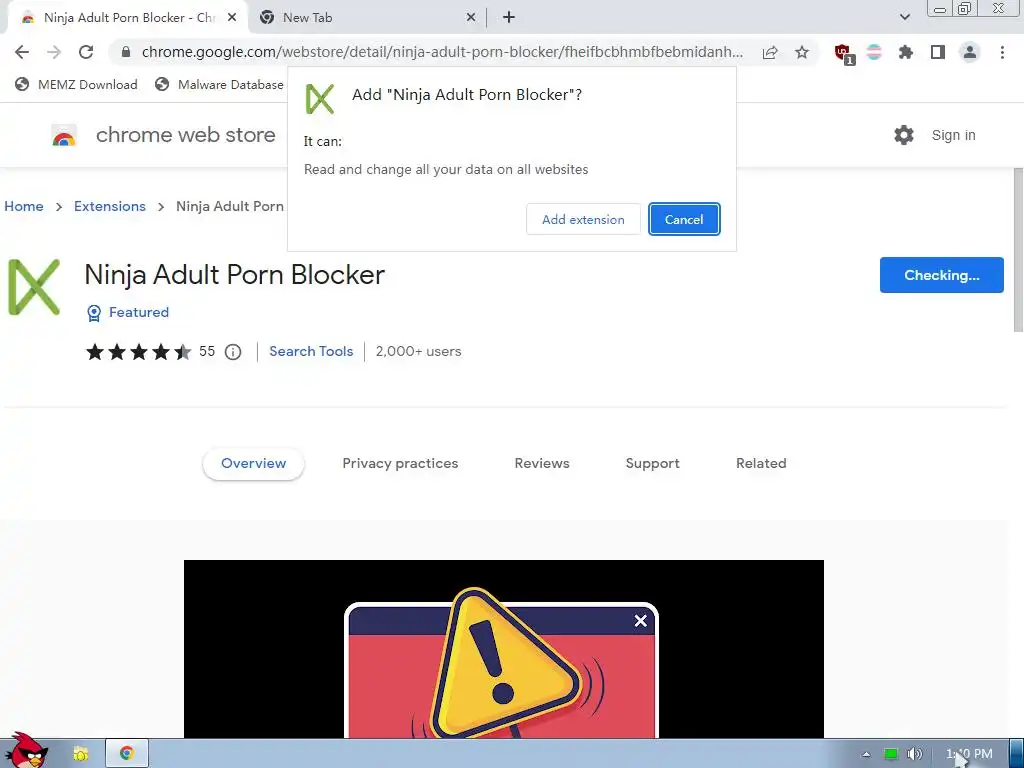Screen dimensions: 1024x768
Task: Close the New Tab tab
Action: [x=471, y=18]
